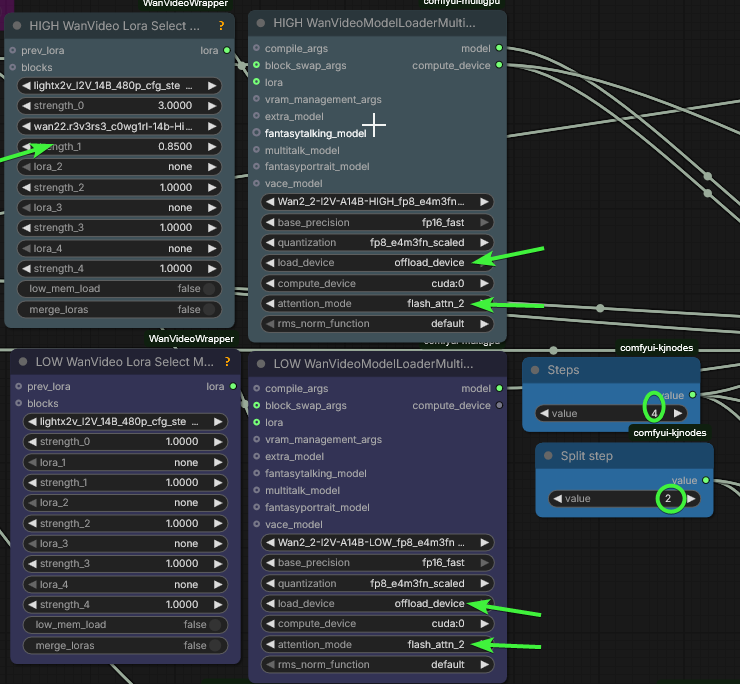Open base_precision dropdown in HIGH model loader
740x684 pixels.
coord(377,222)
